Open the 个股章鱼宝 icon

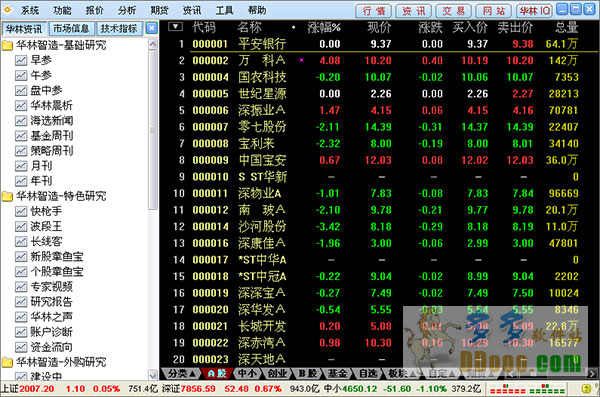(x=21, y=271)
